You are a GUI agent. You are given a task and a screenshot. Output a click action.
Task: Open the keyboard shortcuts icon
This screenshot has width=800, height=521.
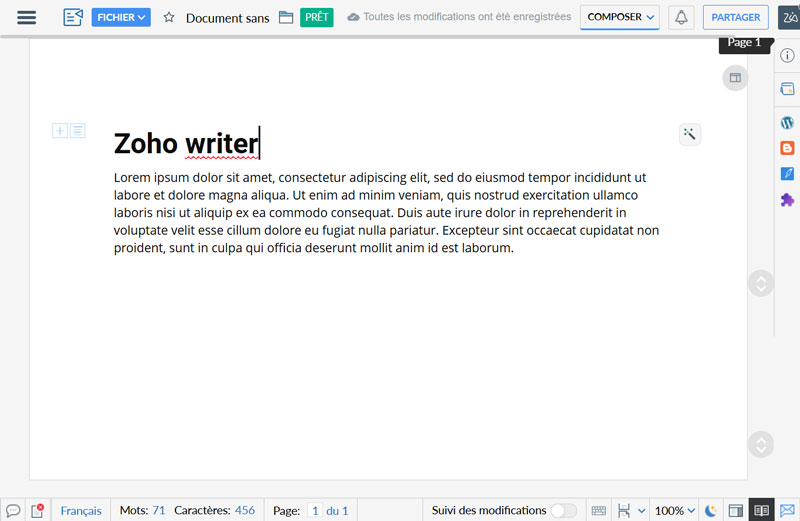coord(598,510)
